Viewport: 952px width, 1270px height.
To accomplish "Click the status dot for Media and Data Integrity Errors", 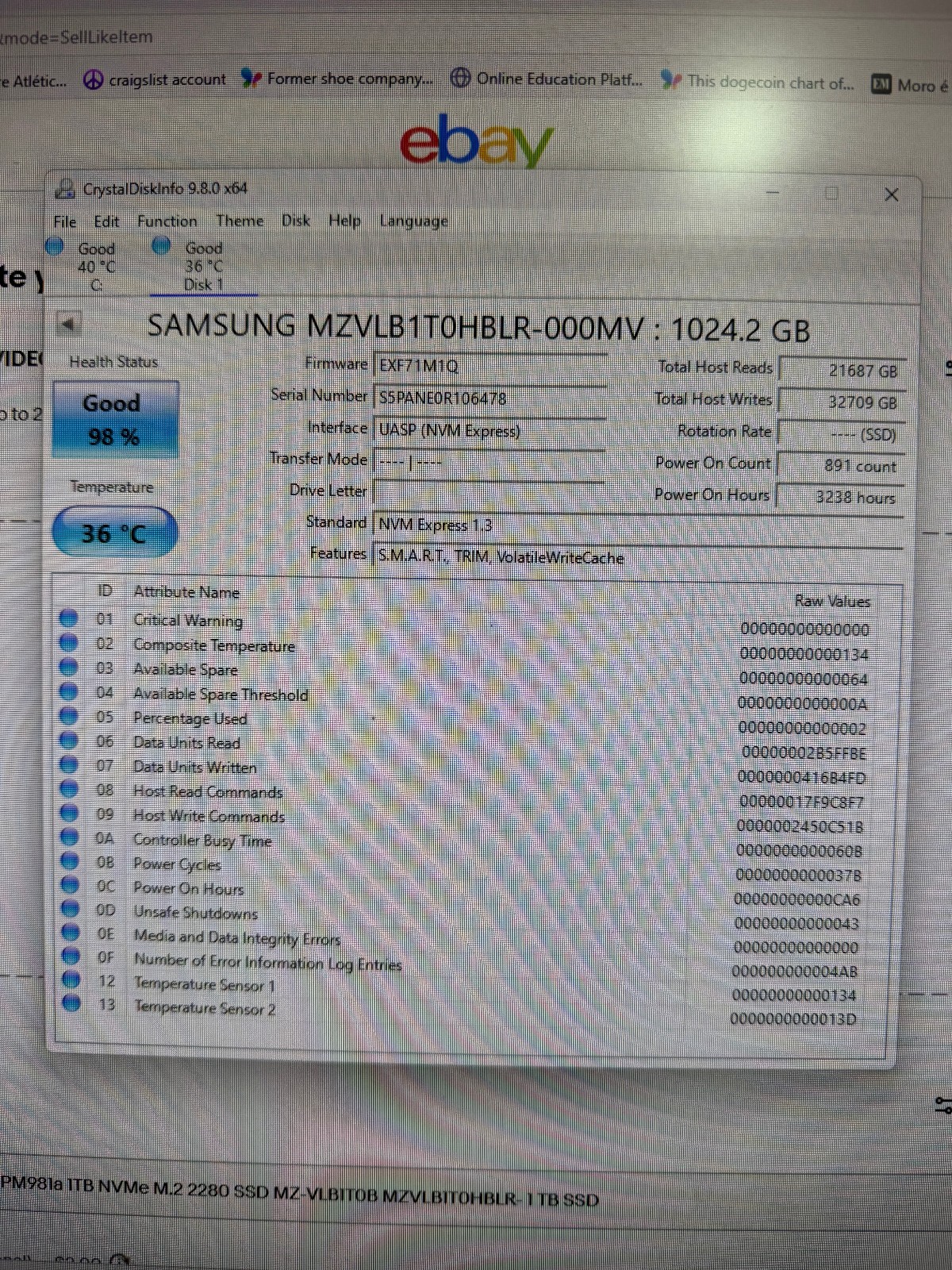I will pyautogui.click(x=71, y=932).
